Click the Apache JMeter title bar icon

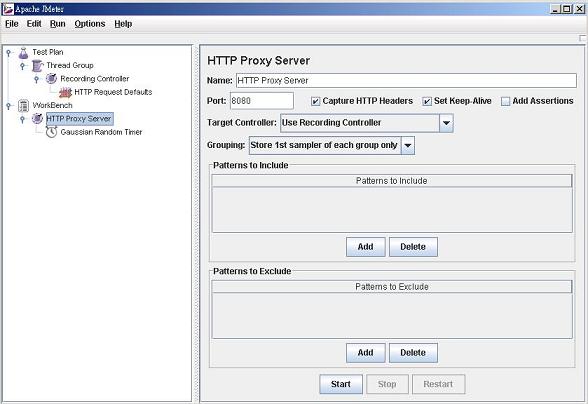tap(8, 9)
